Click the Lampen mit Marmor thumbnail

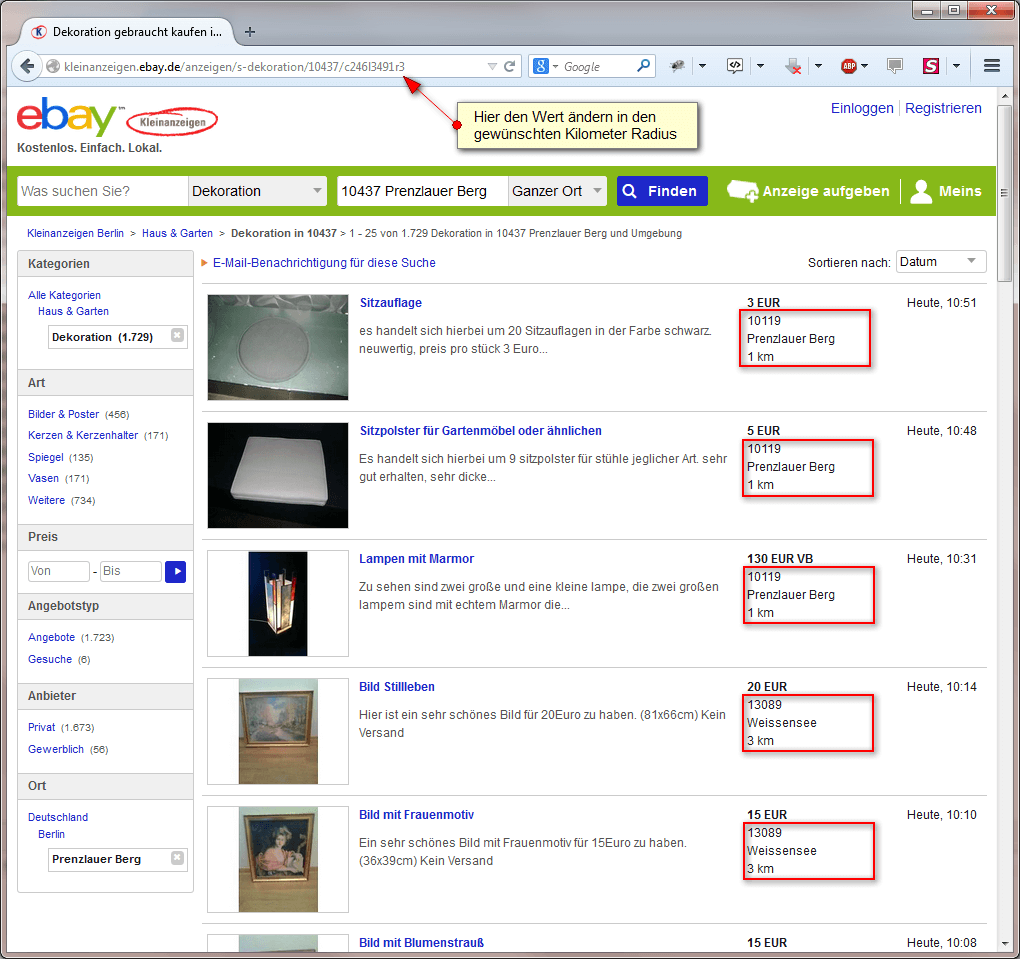click(x=278, y=604)
